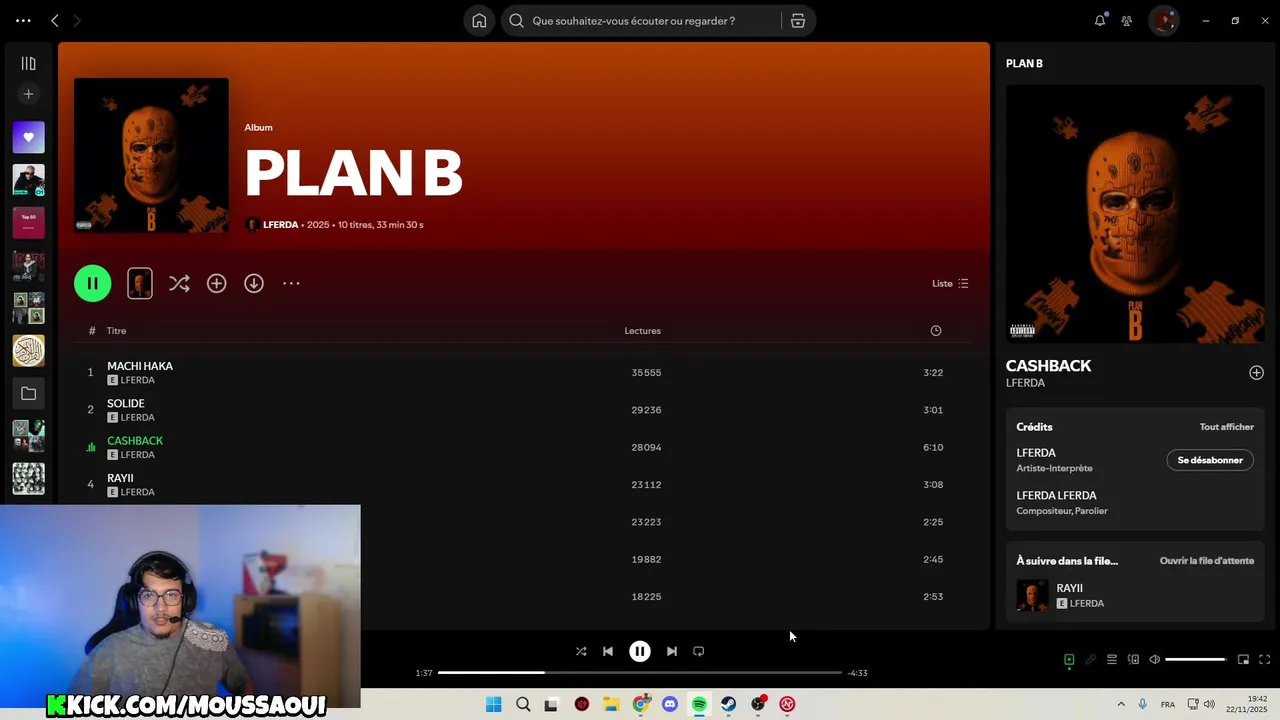Add CASHBACK to Liked Songs in the side panel
1280x720 pixels.
click(x=1256, y=373)
